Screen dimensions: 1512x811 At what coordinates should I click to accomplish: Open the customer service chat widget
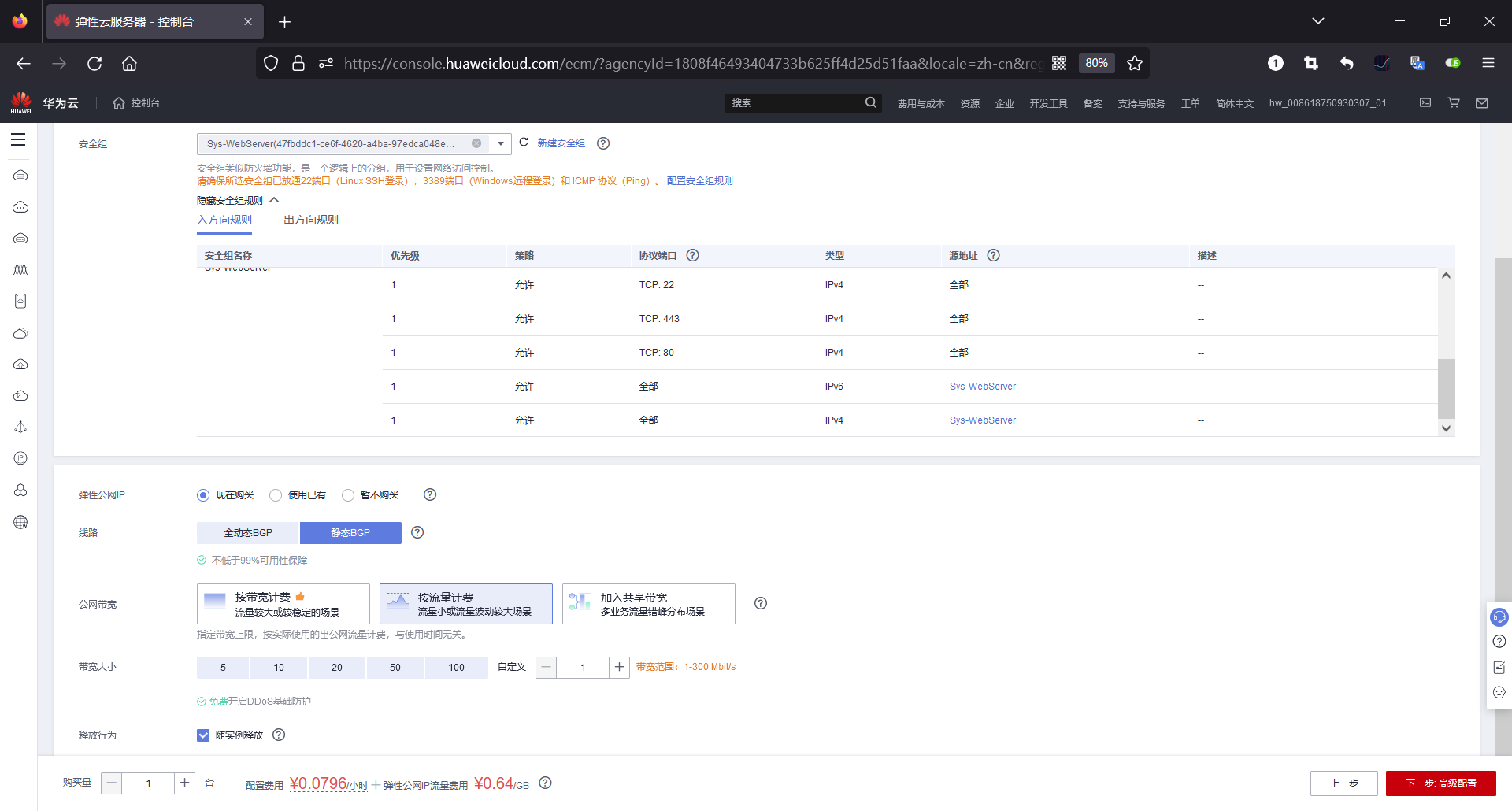point(1499,617)
